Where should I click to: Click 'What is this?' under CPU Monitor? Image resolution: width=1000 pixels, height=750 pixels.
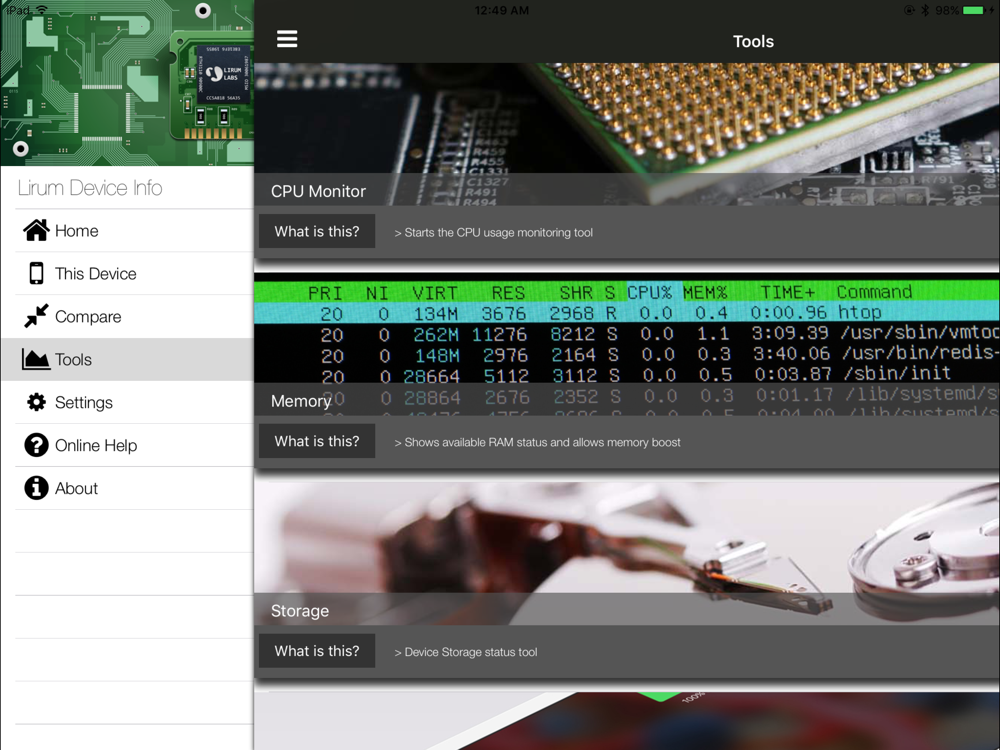317,231
